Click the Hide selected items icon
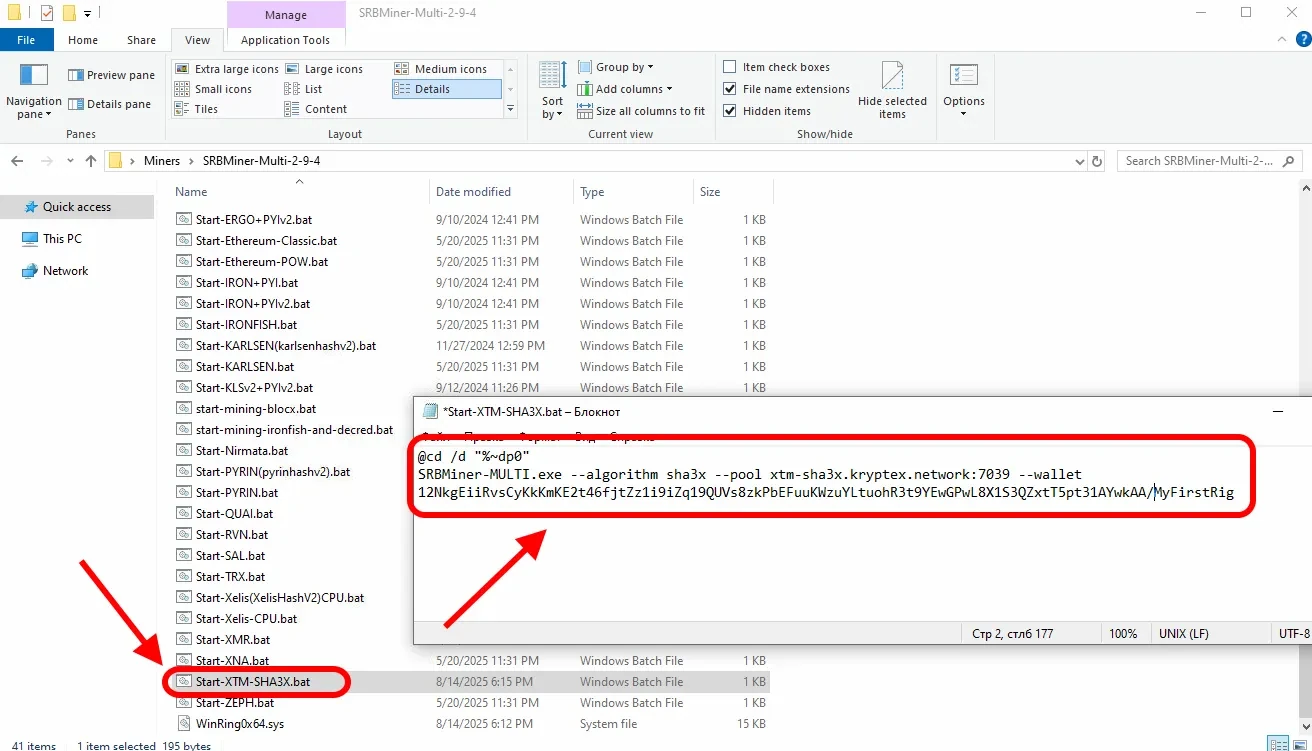The height and width of the screenshot is (751, 1312). point(892,77)
